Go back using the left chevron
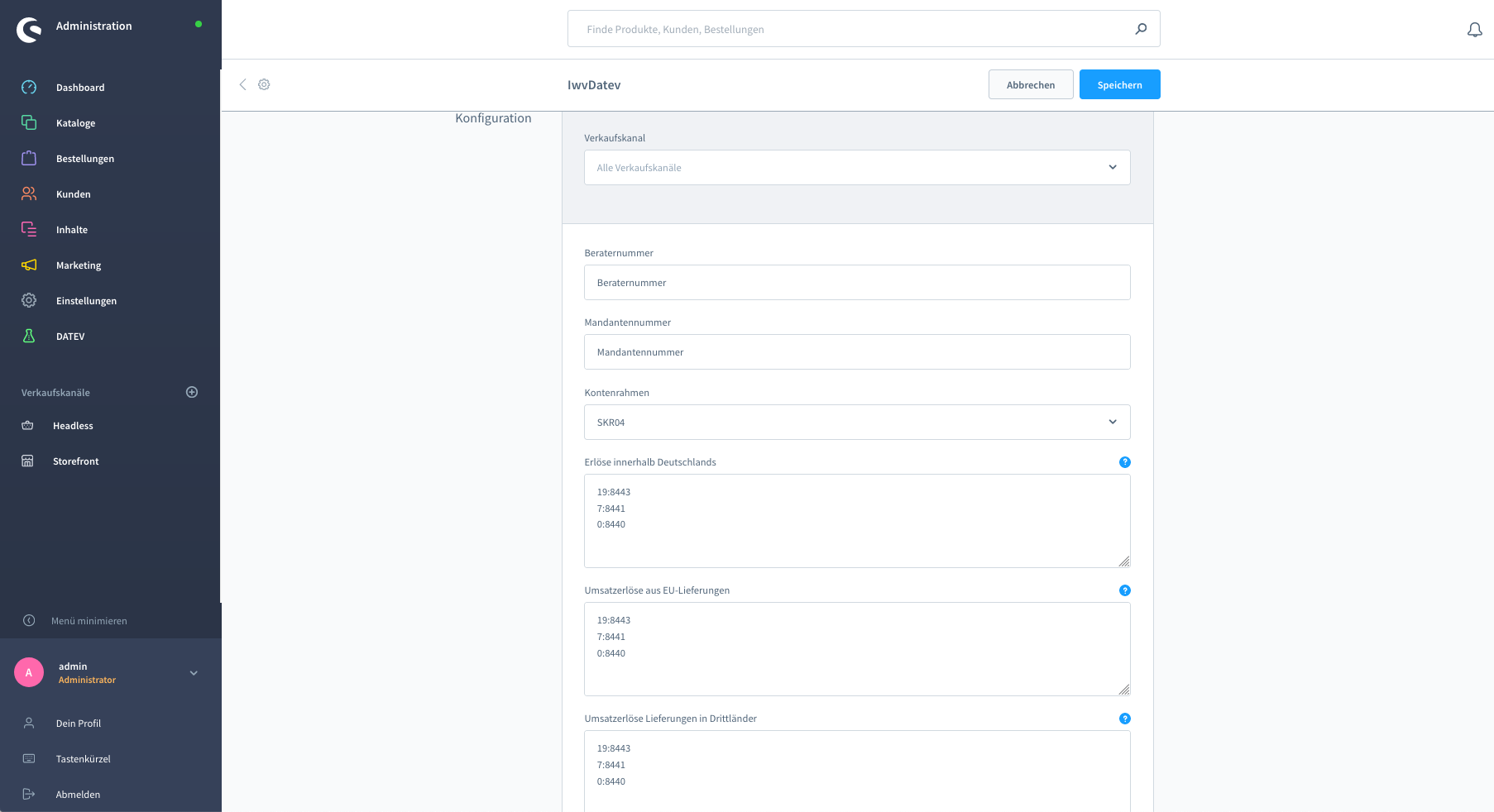Viewport: 1494px width, 812px height. (242, 84)
